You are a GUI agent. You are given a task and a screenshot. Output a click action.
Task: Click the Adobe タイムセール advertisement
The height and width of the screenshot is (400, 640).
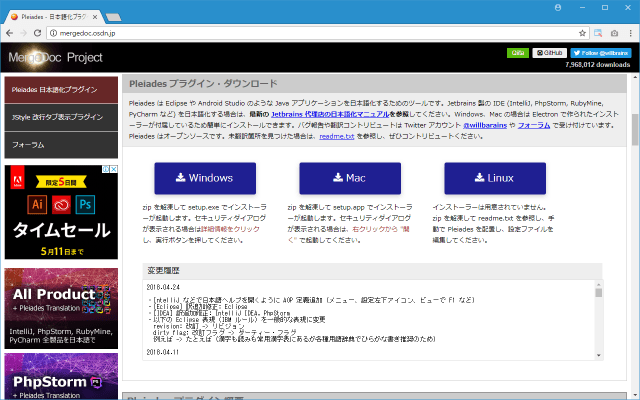click(x=61, y=212)
